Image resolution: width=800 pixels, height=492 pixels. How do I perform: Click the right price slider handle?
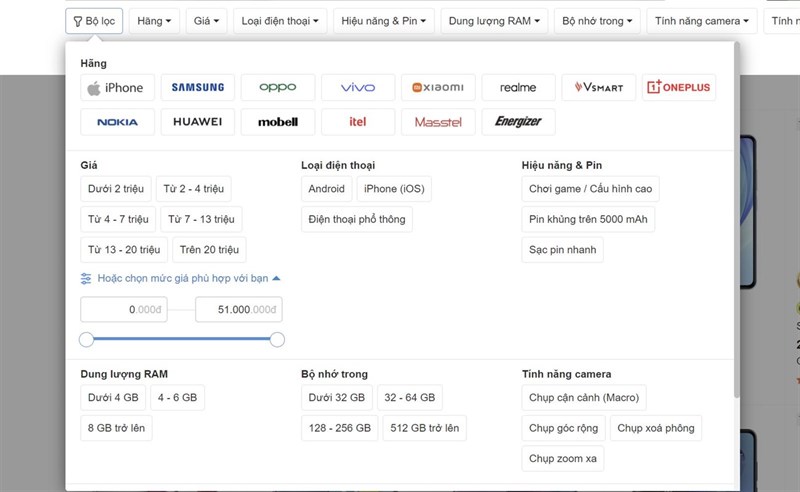coord(277,339)
